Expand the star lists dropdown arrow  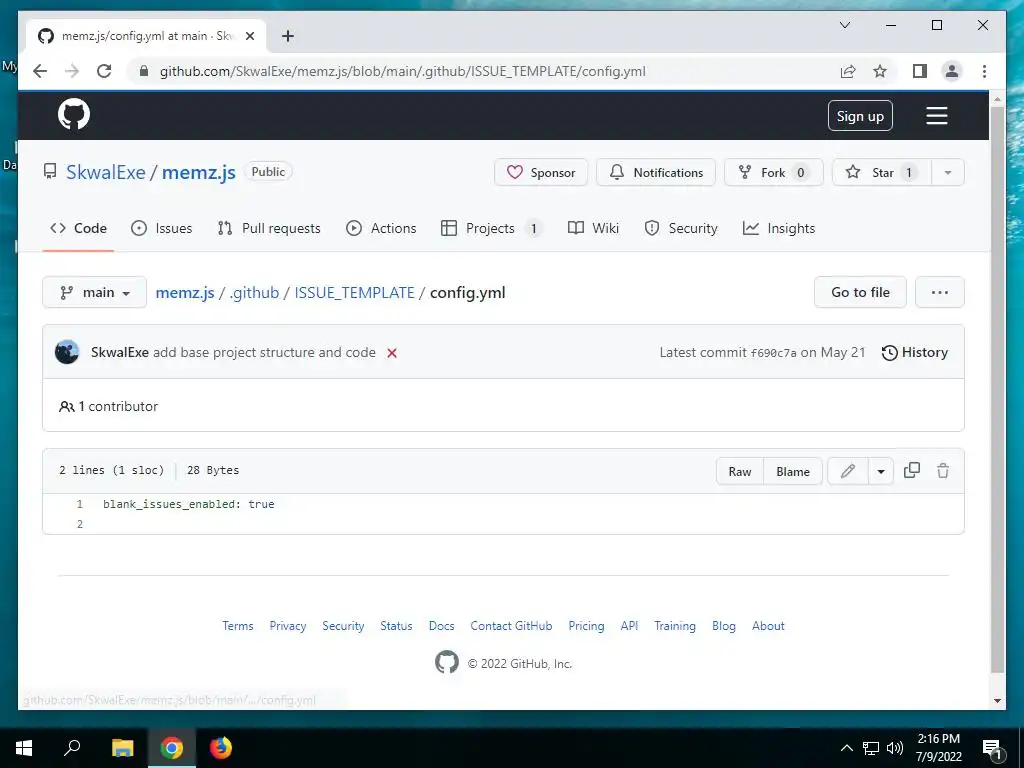click(x=948, y=172)
